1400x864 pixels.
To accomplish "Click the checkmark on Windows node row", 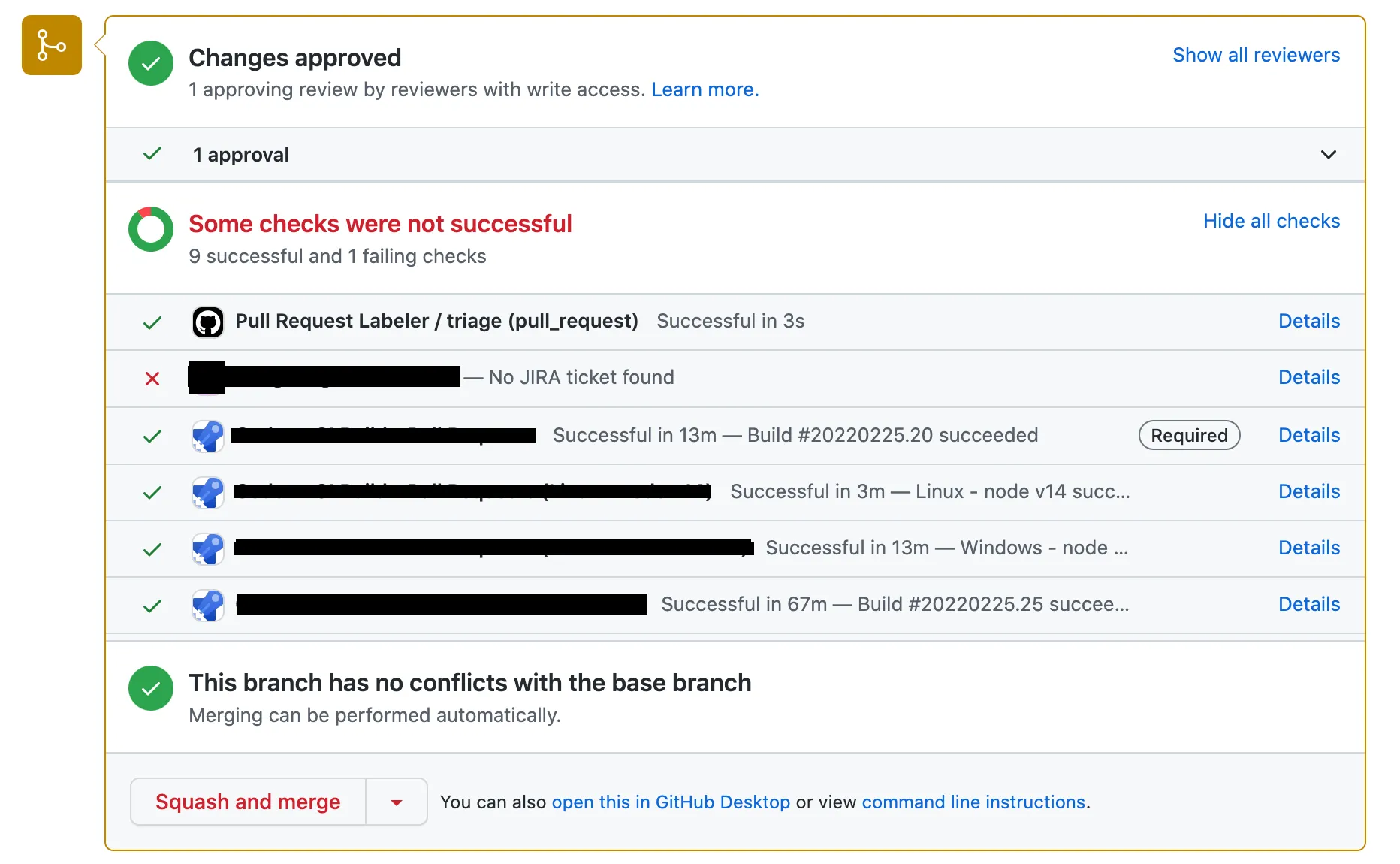I will point(152,550).
